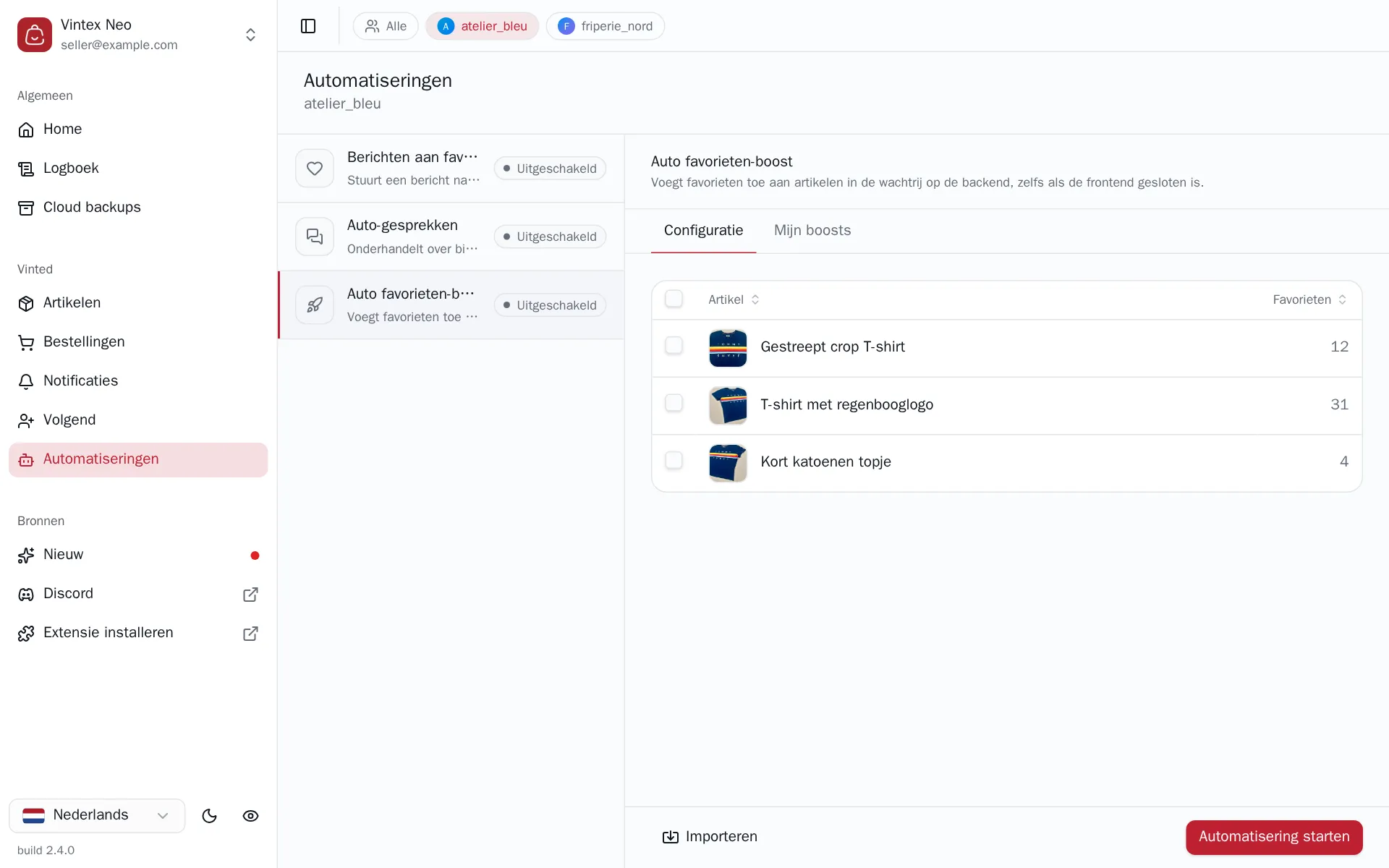Click the Volgend user-plus icon
The image size is (1389, 868).
coord(26,420)
